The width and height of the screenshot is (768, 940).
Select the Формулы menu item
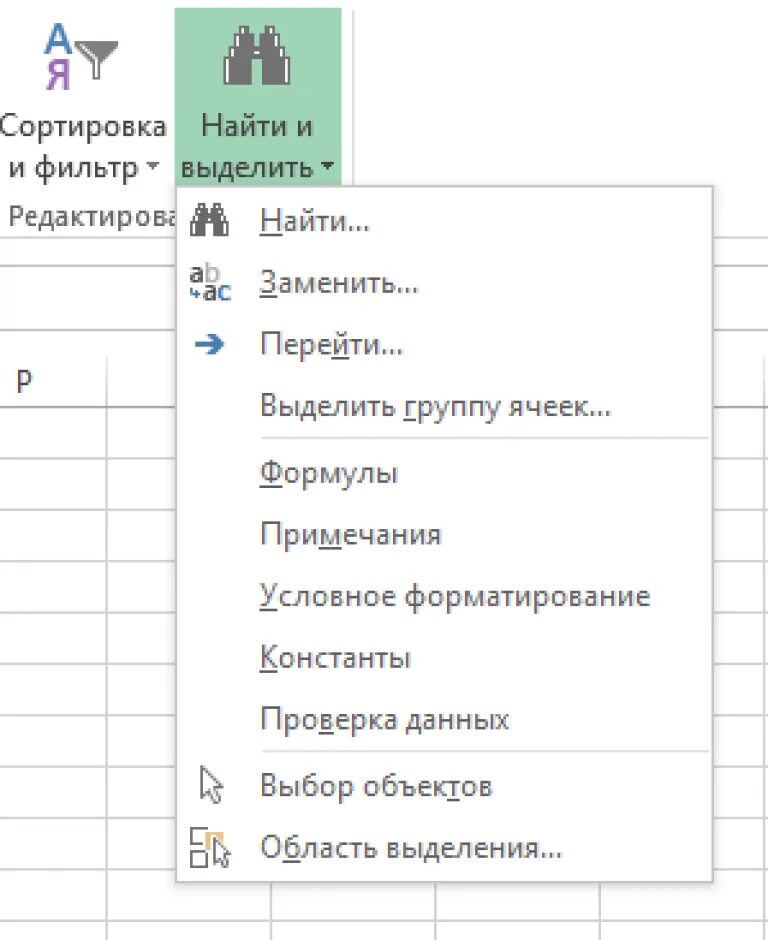point(444,473)
